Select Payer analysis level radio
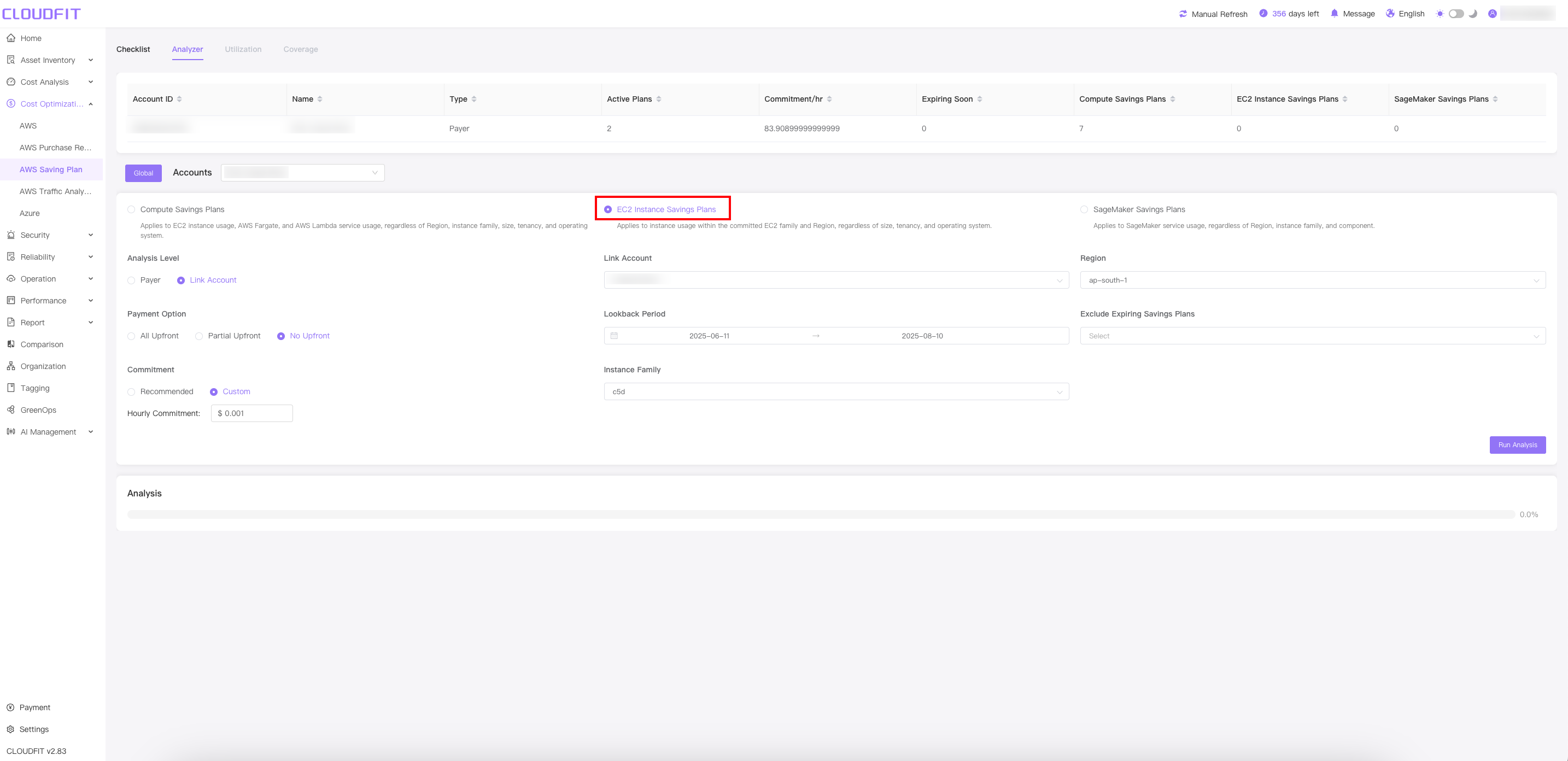The width and height of the screenshot is (1568, 761). [131, 280]
